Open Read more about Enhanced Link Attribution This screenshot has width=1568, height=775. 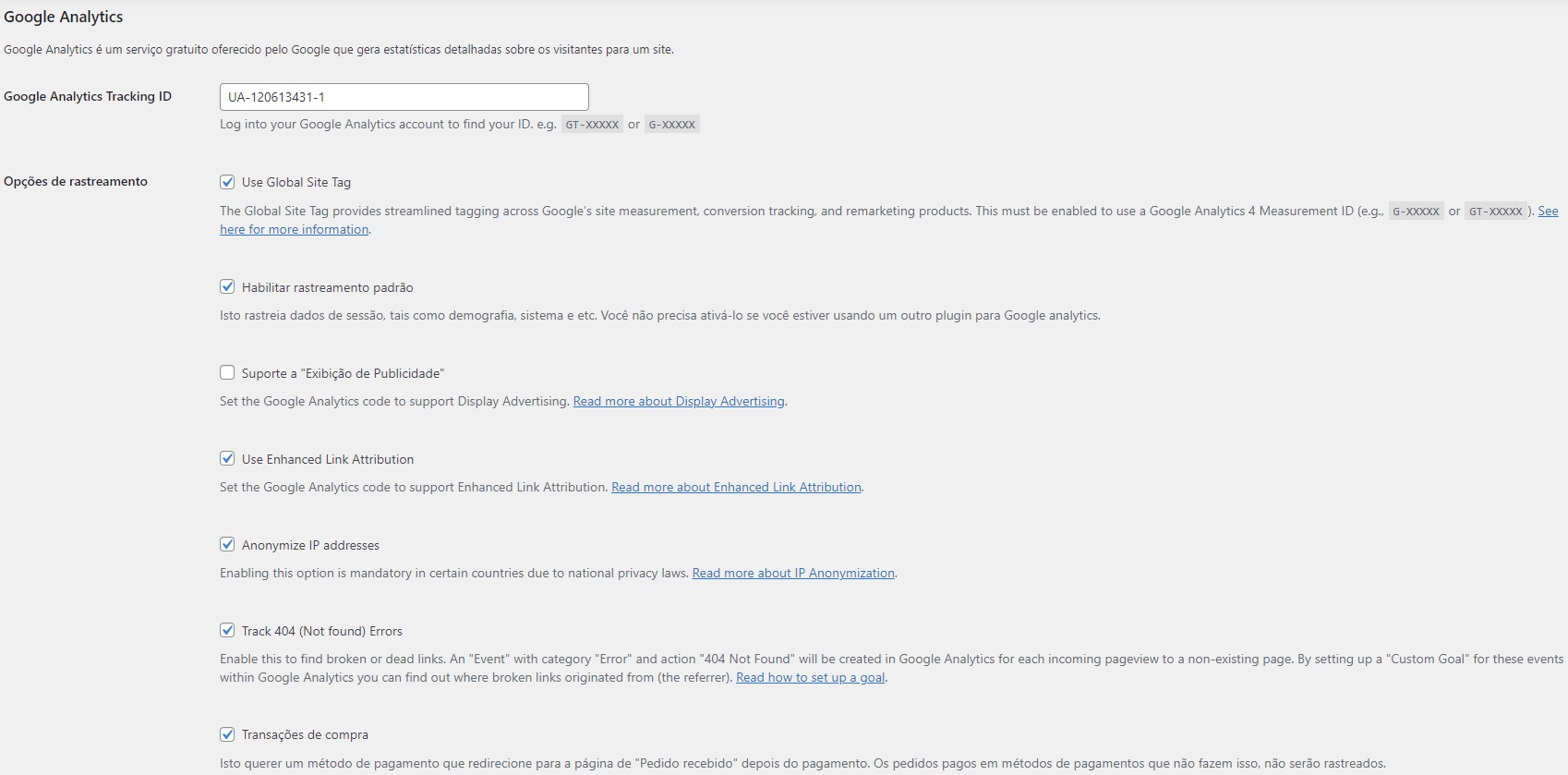736,487
